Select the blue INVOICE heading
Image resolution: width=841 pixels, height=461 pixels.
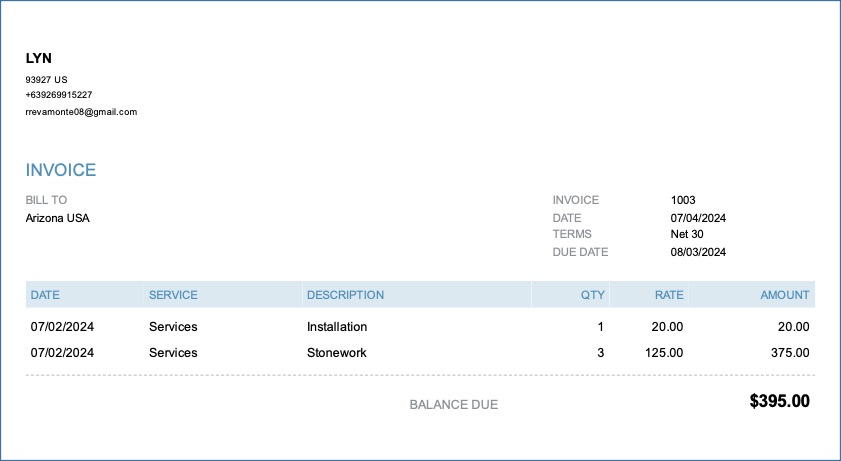point(61,170)
